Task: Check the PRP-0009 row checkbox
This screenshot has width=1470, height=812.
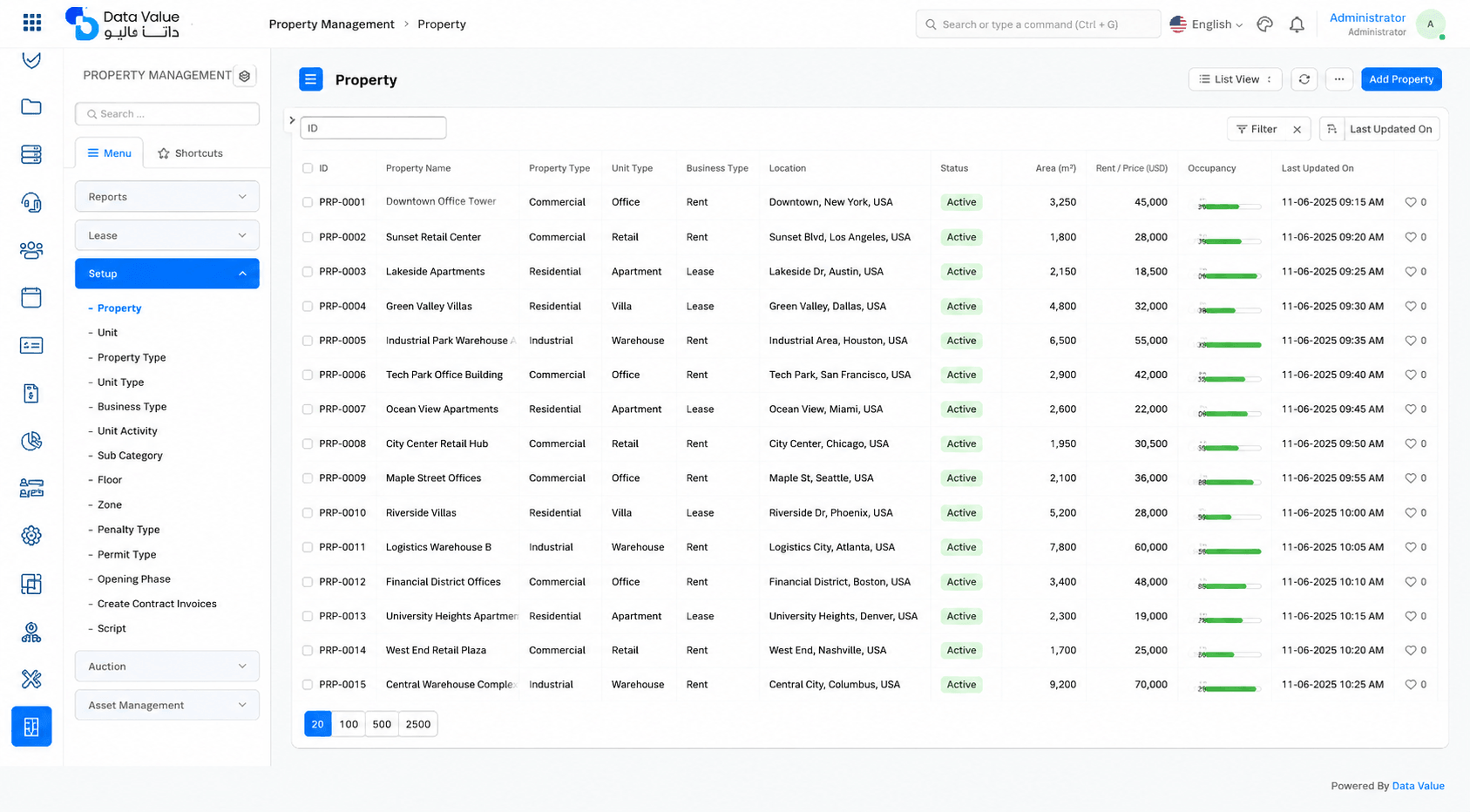Action: (308, 478)
